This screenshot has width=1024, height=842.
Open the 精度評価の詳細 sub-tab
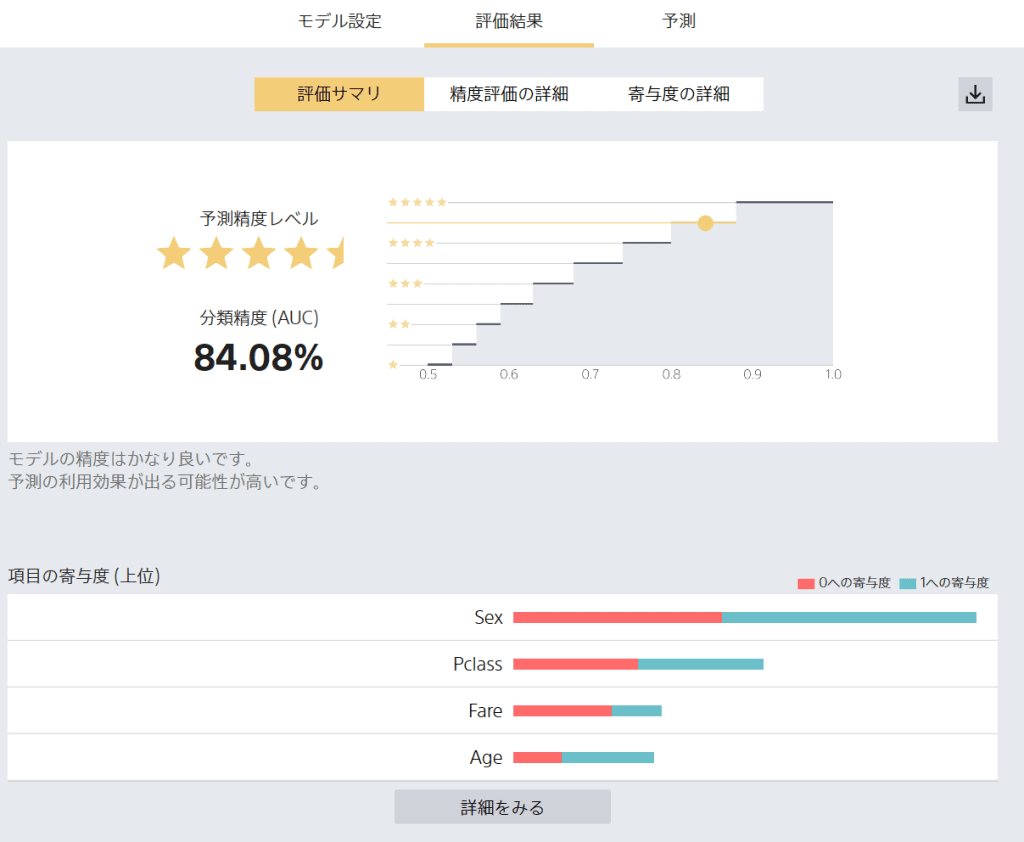click(509, 94)
